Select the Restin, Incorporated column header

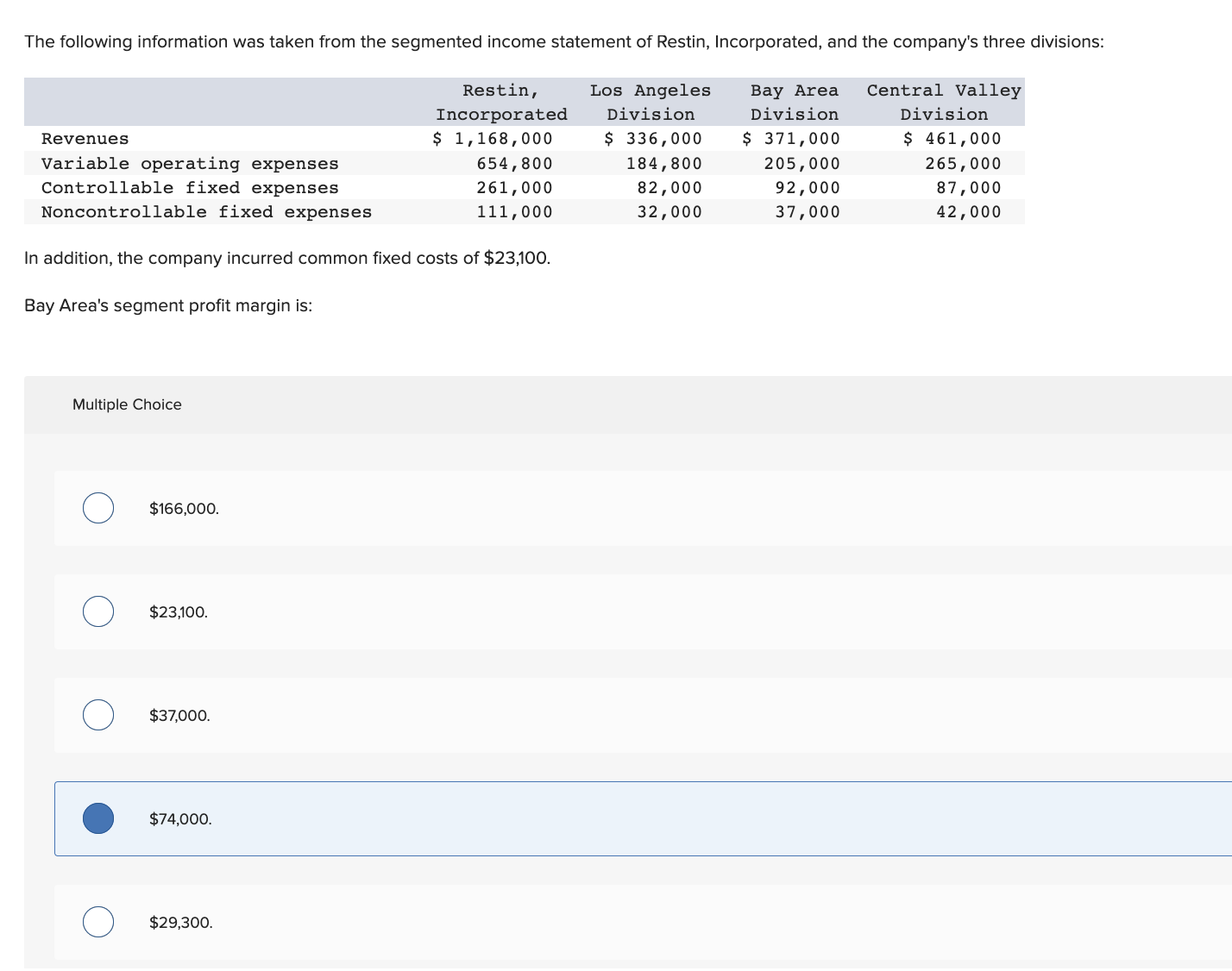[501, 102]
